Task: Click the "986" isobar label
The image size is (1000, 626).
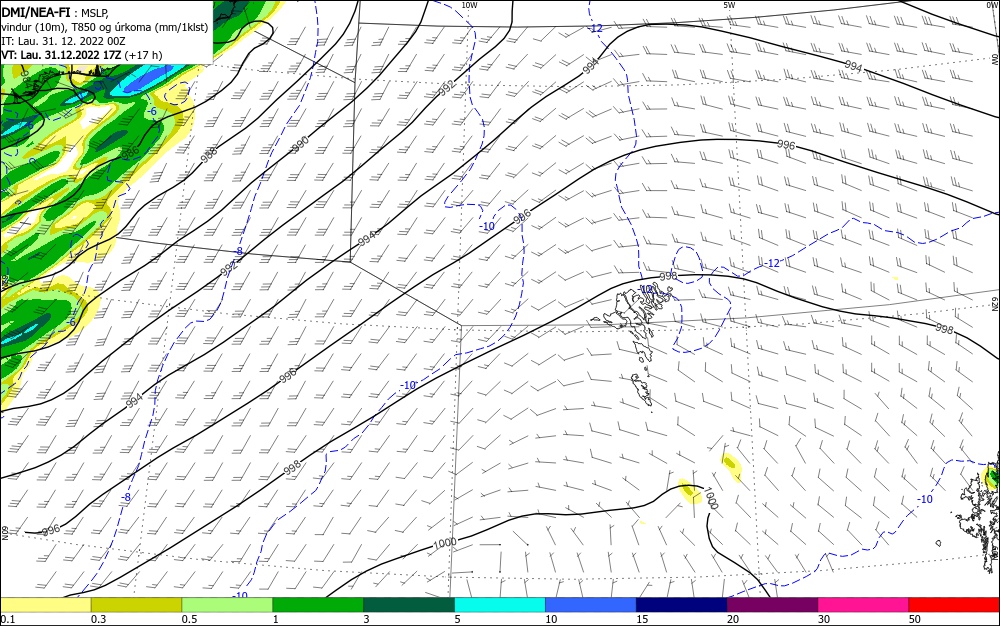Action: (129, 153)
